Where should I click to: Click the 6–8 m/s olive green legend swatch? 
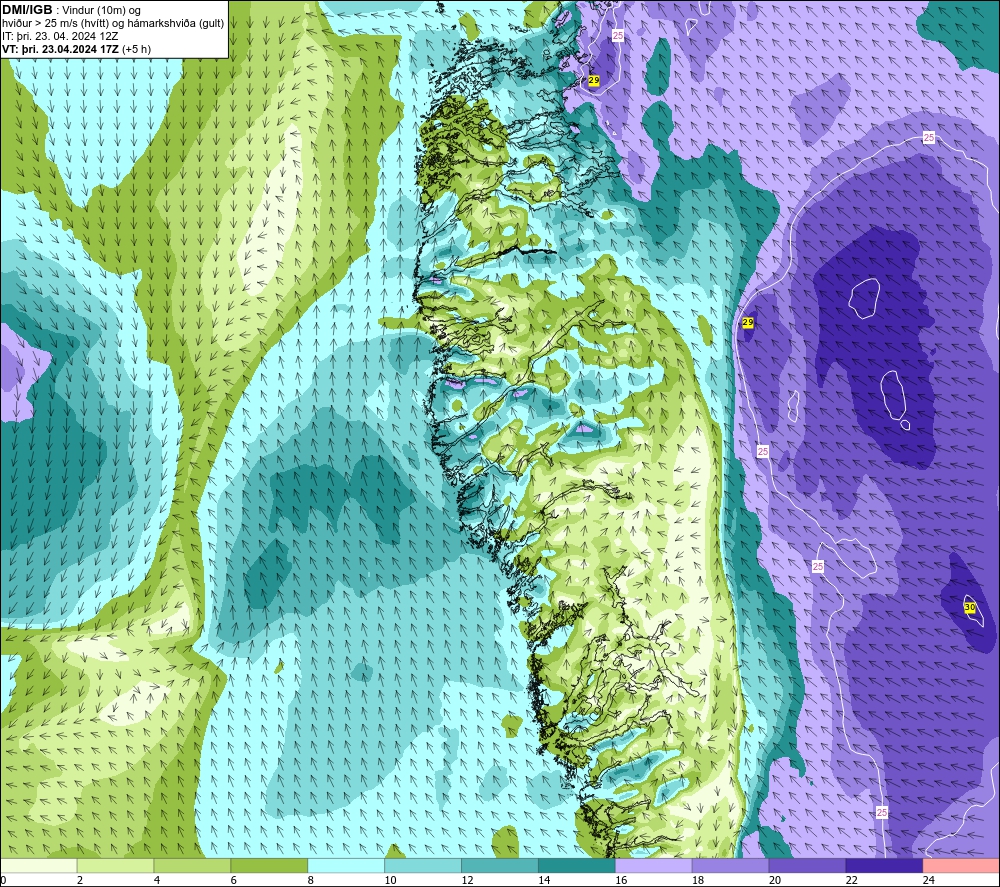click(x=269, y=866)
